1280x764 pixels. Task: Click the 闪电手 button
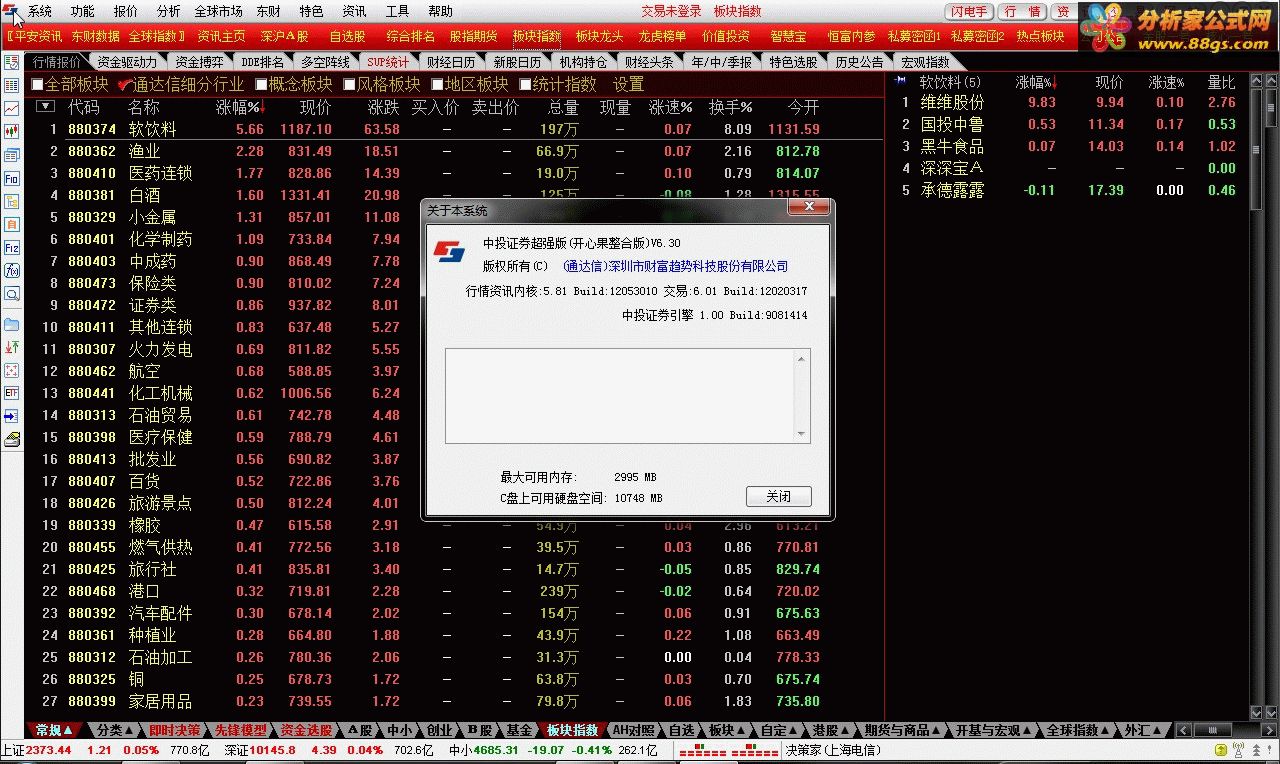pos(968,11)
